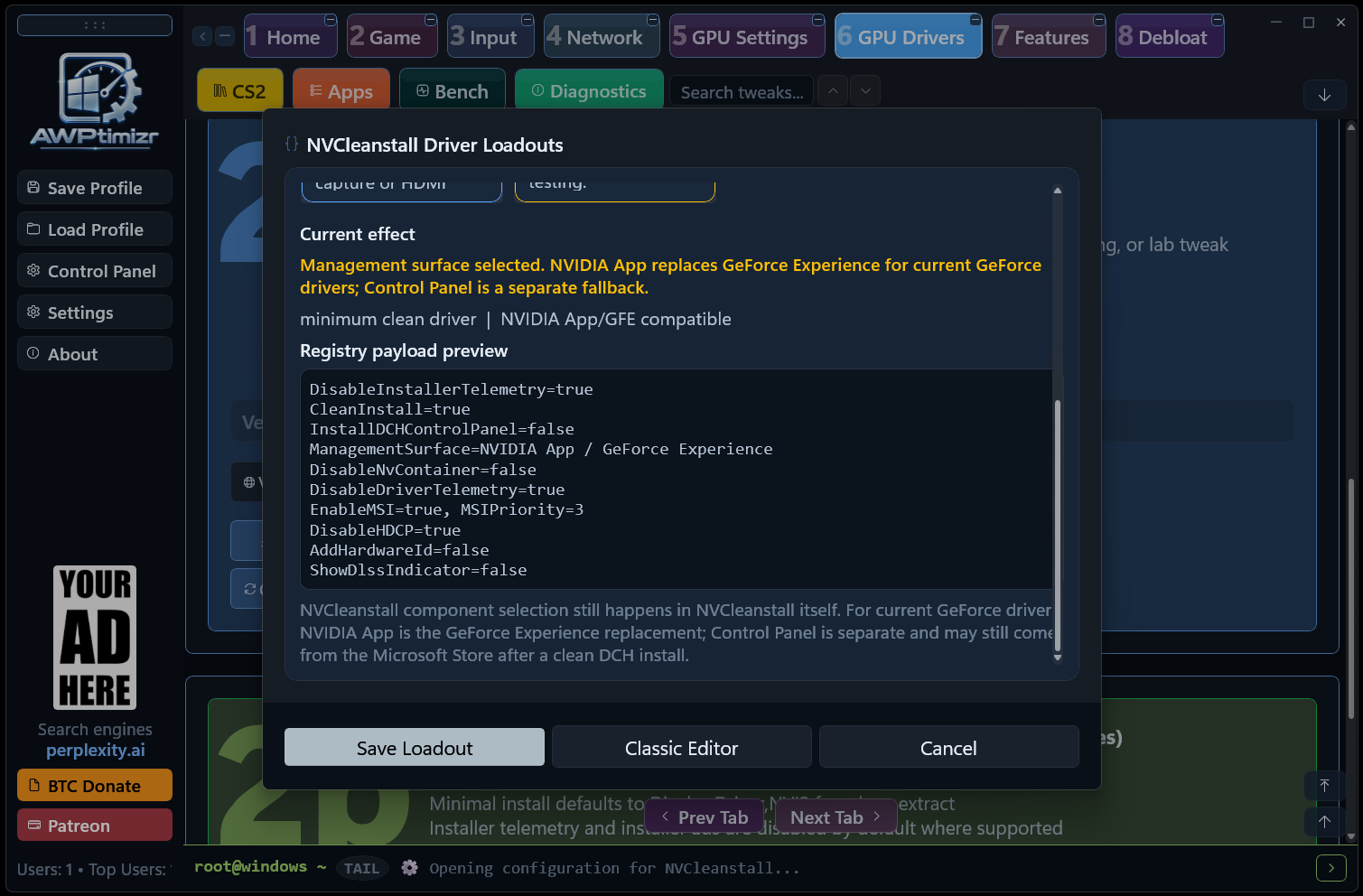Open the Network tab
Screen dimensions: 1363x896
(x=602, y=37)
